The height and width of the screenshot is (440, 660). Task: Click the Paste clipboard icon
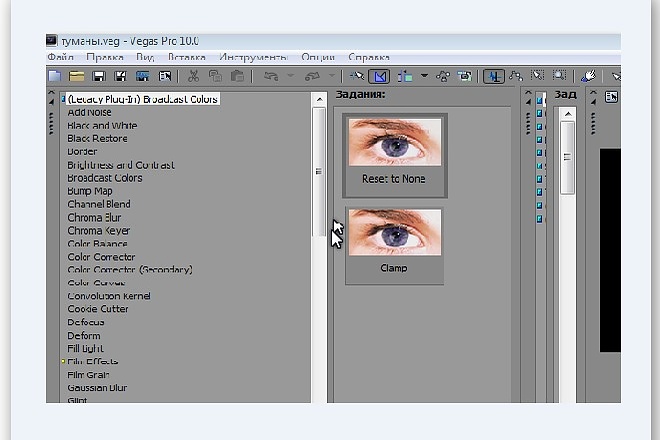[237, 76]
